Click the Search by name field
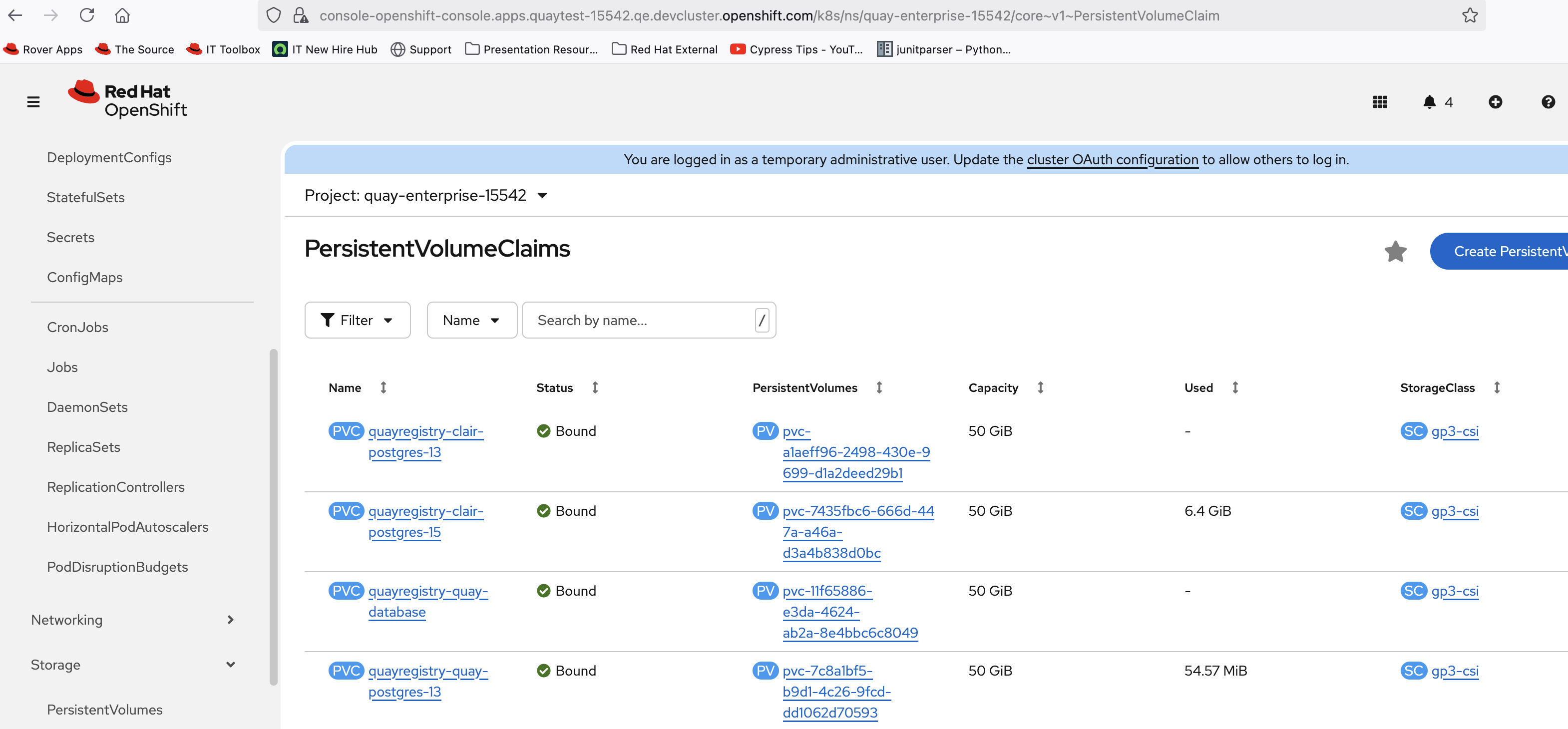The height and width of the screenshot is (729, 1568). click(639, 320)
